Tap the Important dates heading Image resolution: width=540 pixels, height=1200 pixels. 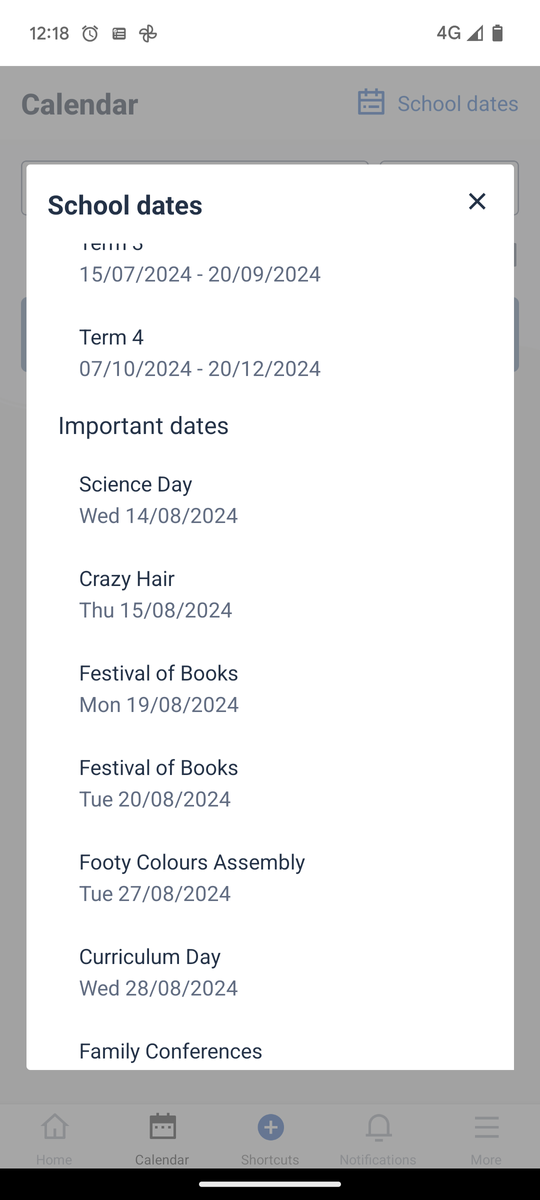click(143, 426)
